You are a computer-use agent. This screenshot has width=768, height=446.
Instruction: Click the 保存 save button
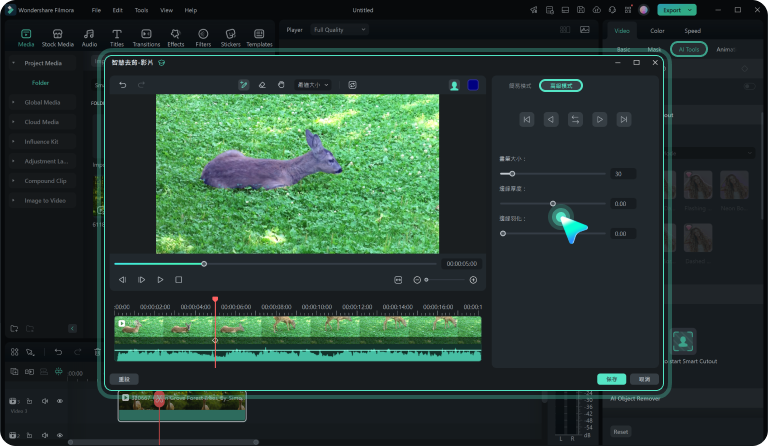coord(611,379)
